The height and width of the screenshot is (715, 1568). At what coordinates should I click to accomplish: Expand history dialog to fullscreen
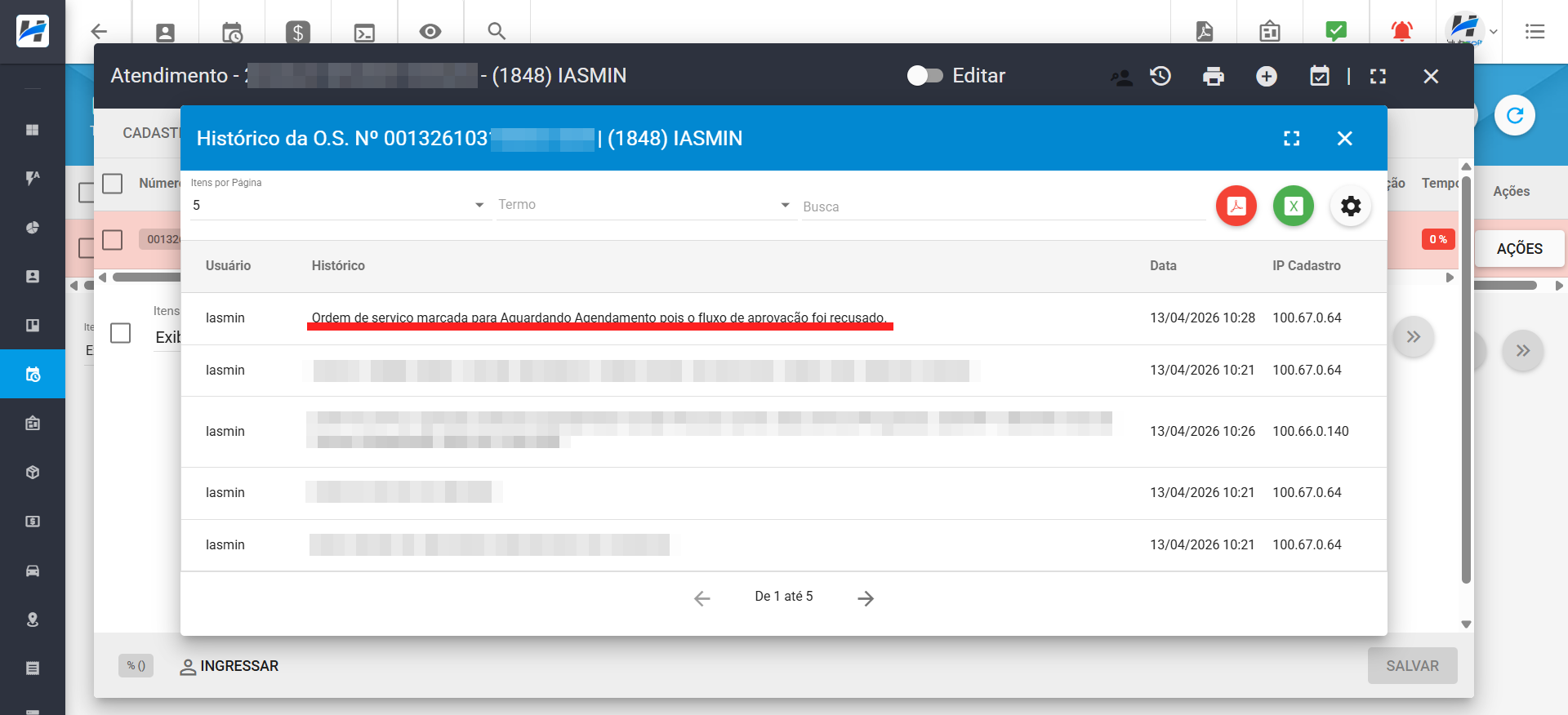tap(1291, 139)
